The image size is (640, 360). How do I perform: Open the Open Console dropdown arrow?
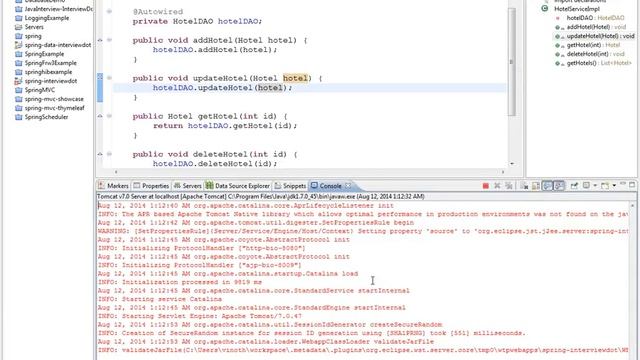pyautogui.click(x=614, y=186)
